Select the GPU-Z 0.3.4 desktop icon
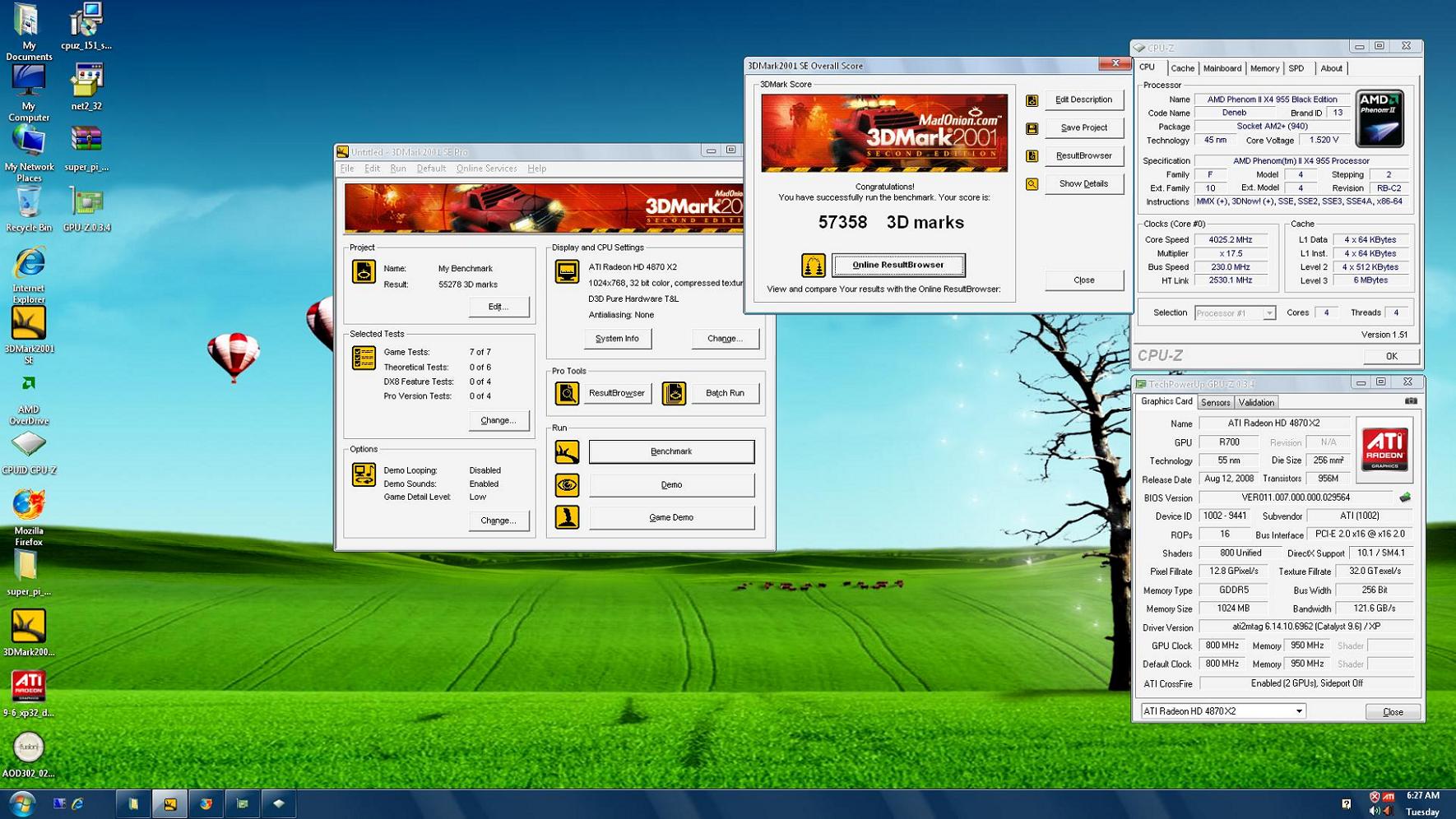Viewport: 1456px width, 819px height. point(86,209)
